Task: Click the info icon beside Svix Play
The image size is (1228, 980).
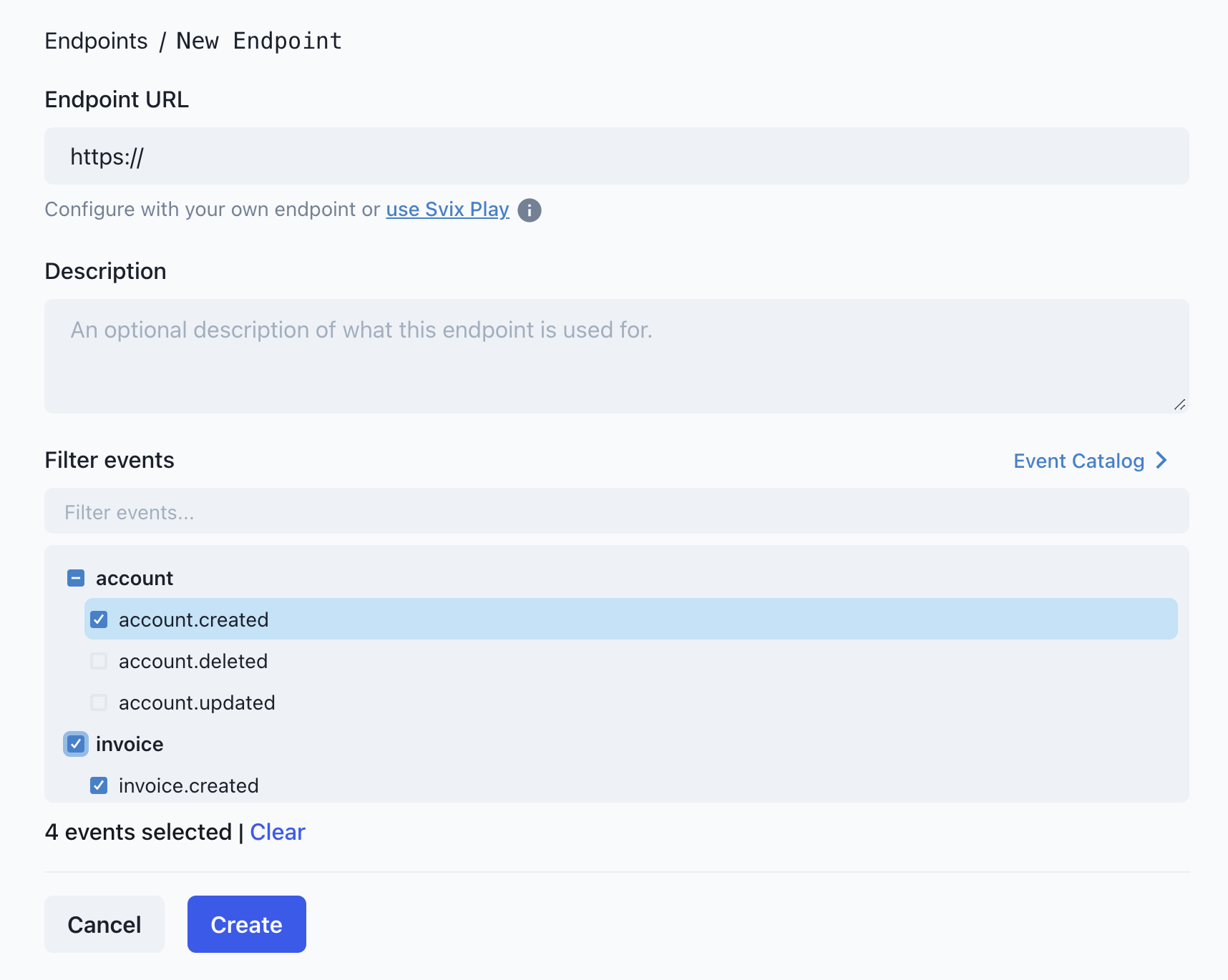Action: [530, 210]
